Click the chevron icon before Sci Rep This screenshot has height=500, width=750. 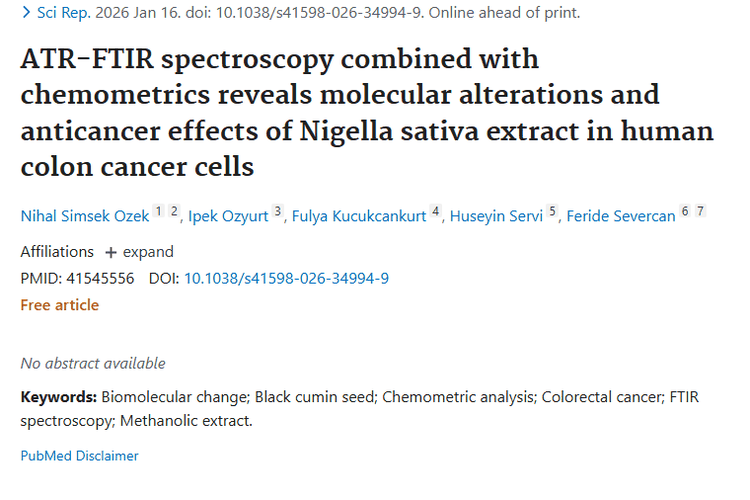coord(26,14)
